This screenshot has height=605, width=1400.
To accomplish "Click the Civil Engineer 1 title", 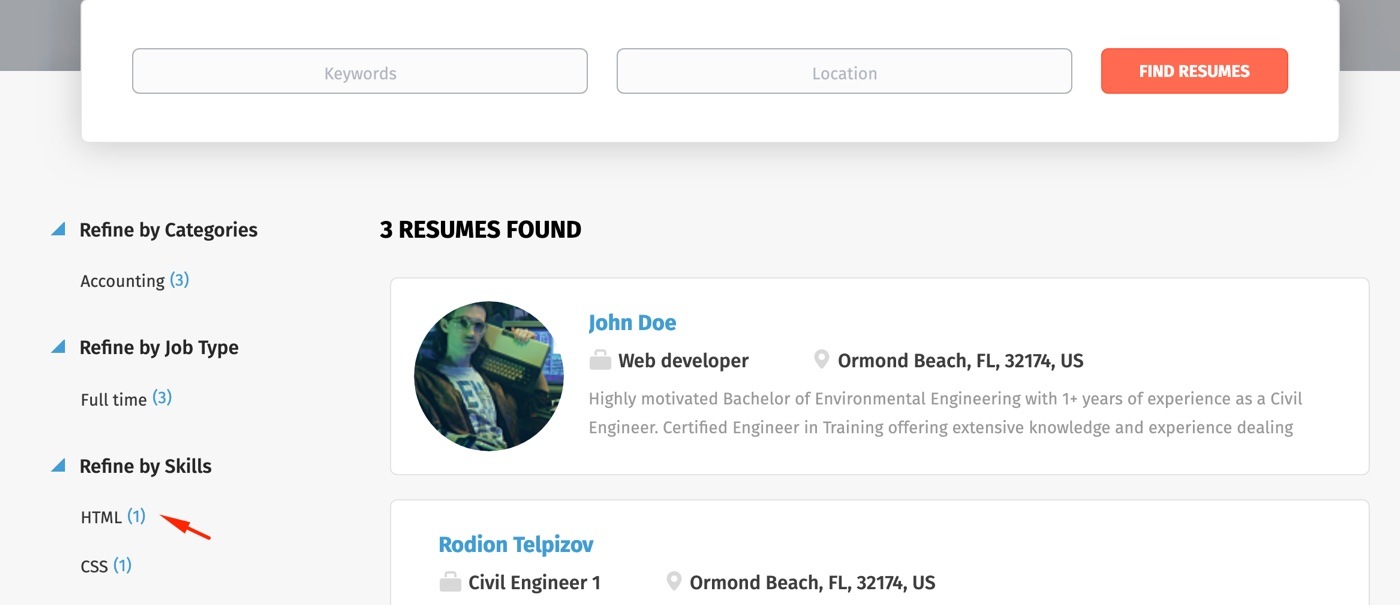I will (x=534, y=583).
